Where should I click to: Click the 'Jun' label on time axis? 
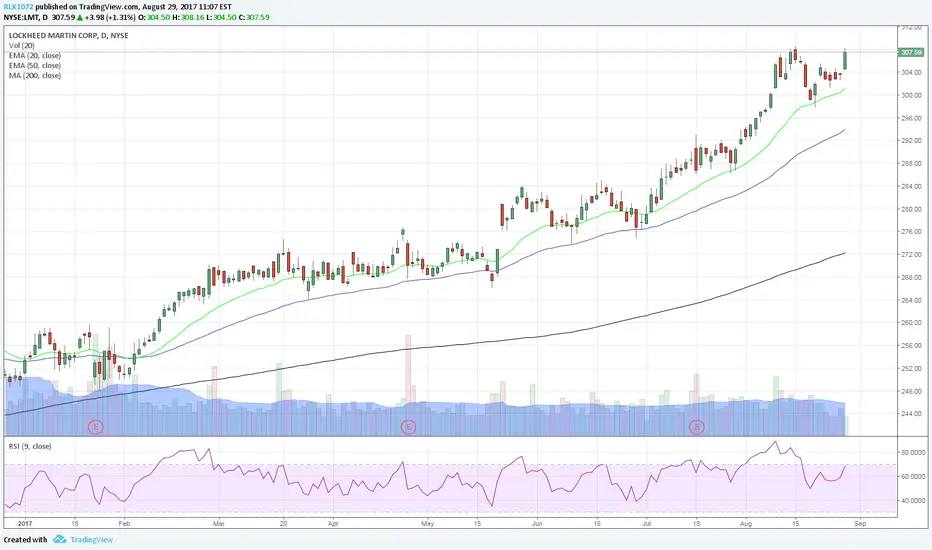537,524
